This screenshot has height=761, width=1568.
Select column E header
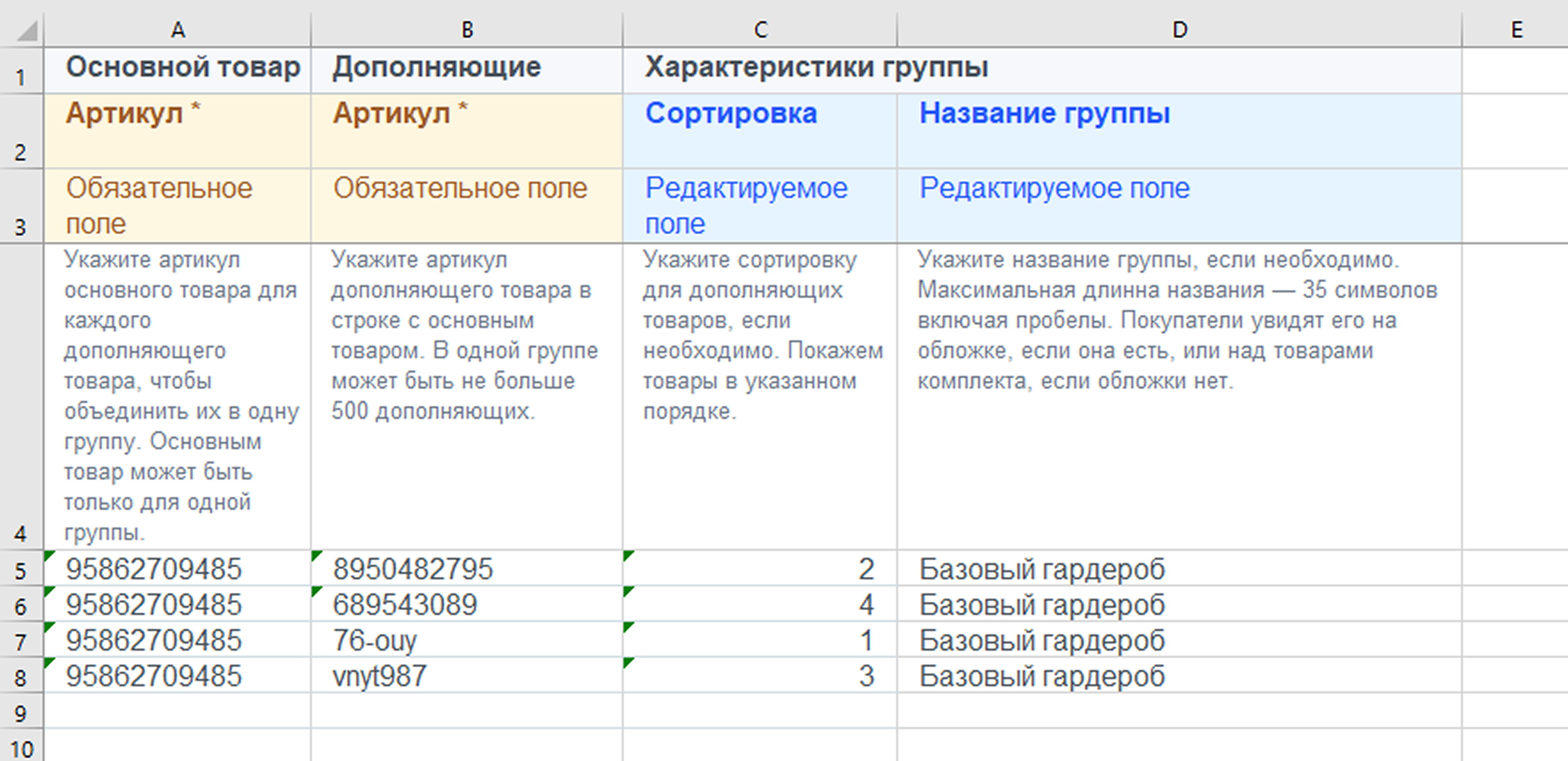coord(1516,29)
